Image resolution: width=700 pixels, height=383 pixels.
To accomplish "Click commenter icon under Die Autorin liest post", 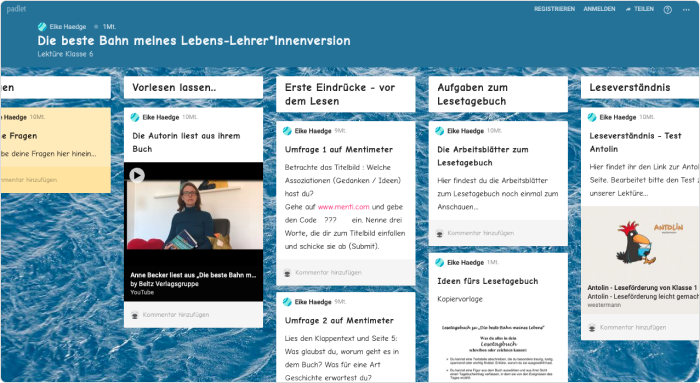I will point(135,315).
